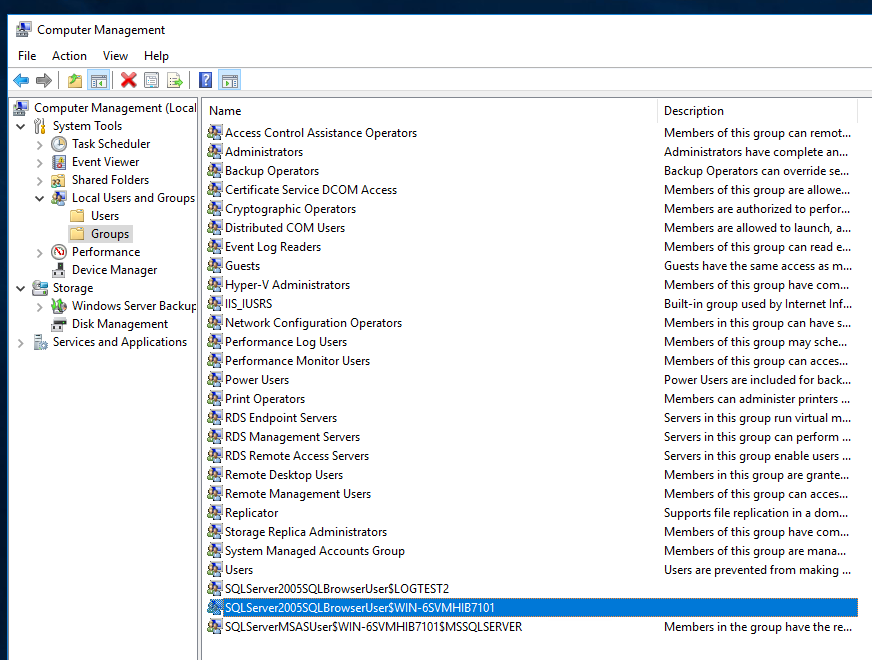
Task: Click the Administrators group icon
Action: 215,151
